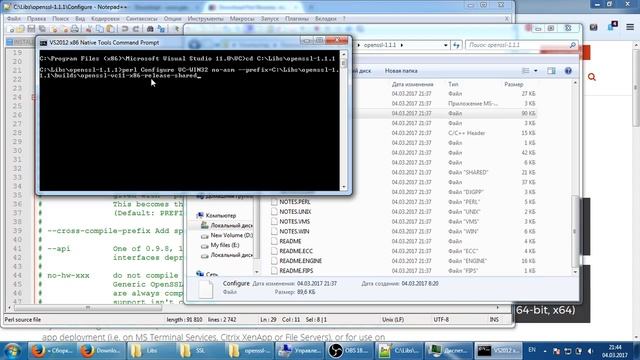This screenshot has height=360, width=640.
Task: Click the Redo arrow in Notepad++ toolbar
Action: pos(136,29)
